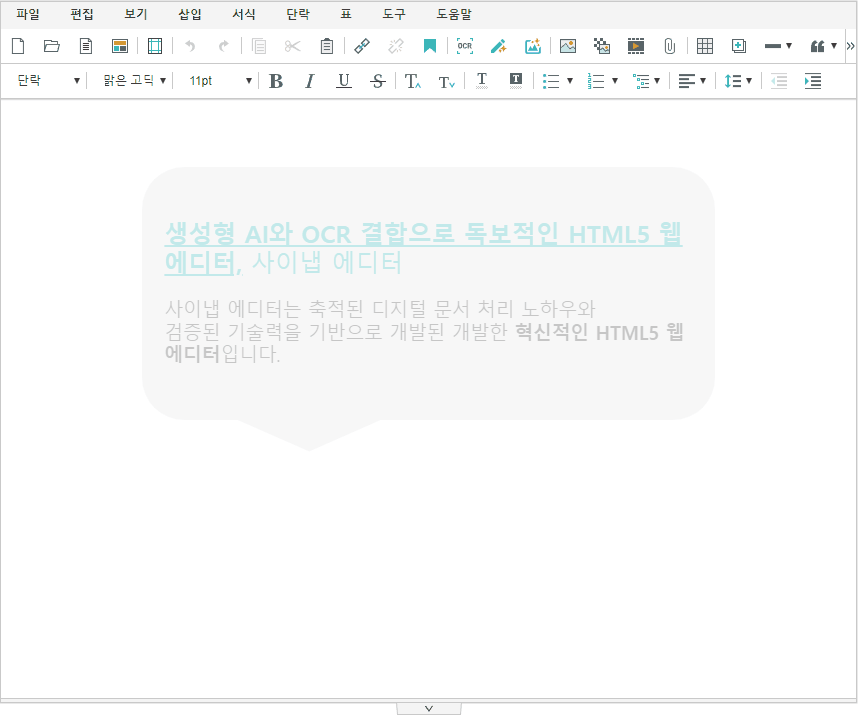Click the AI image generation icon
The height and width of the screenshot is (716, 858).
tap(533, 46)
